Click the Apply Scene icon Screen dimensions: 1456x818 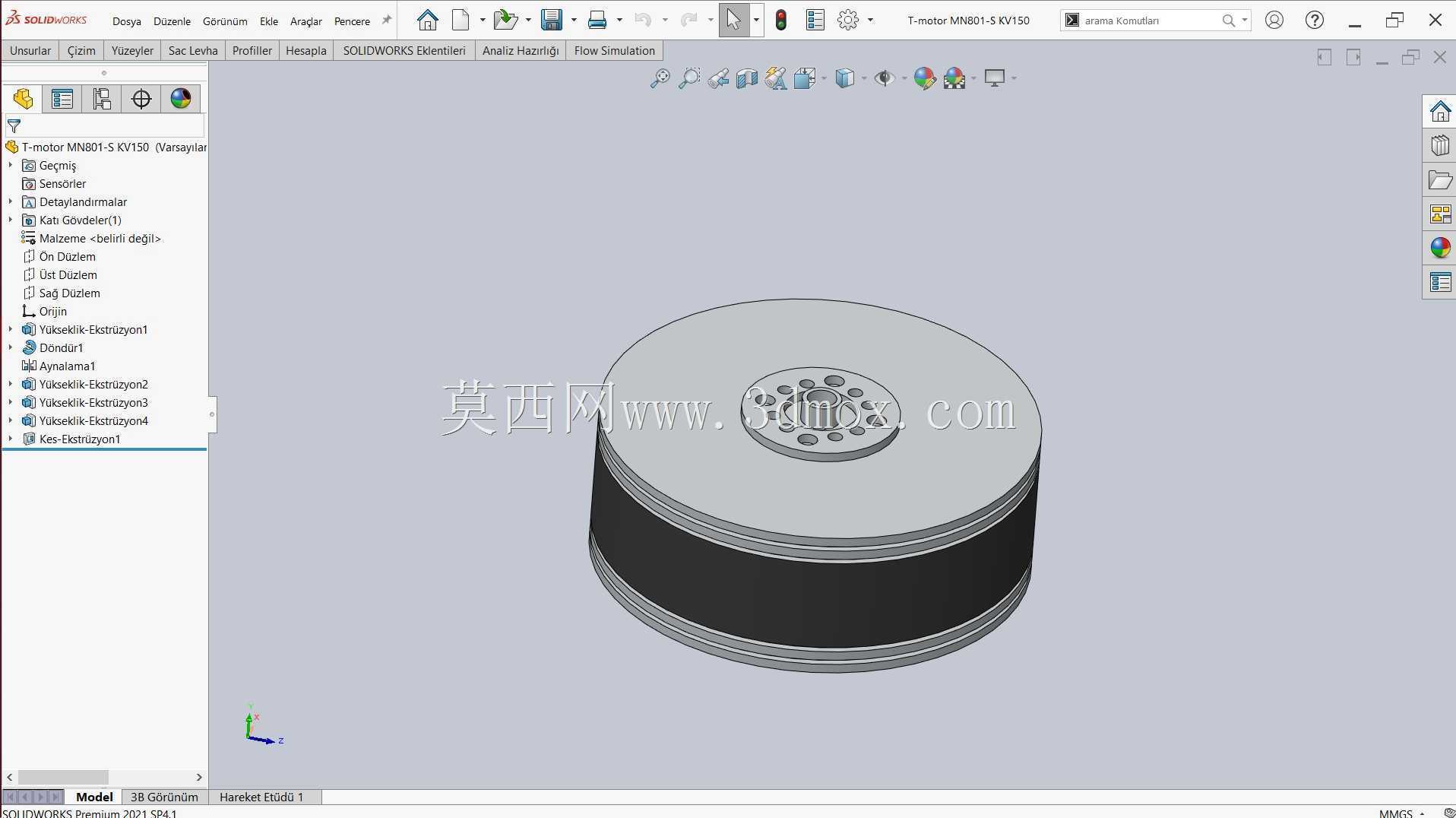(954, 78)
